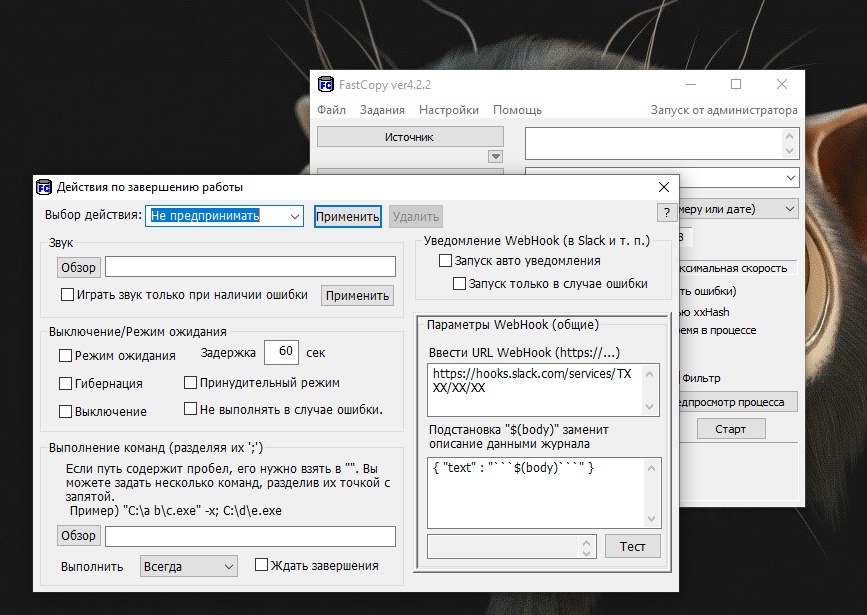Check Запуск только в случае ошибки
Image resolution: width=867 pixels, height=615 pixels.
(x=459, y=284)
